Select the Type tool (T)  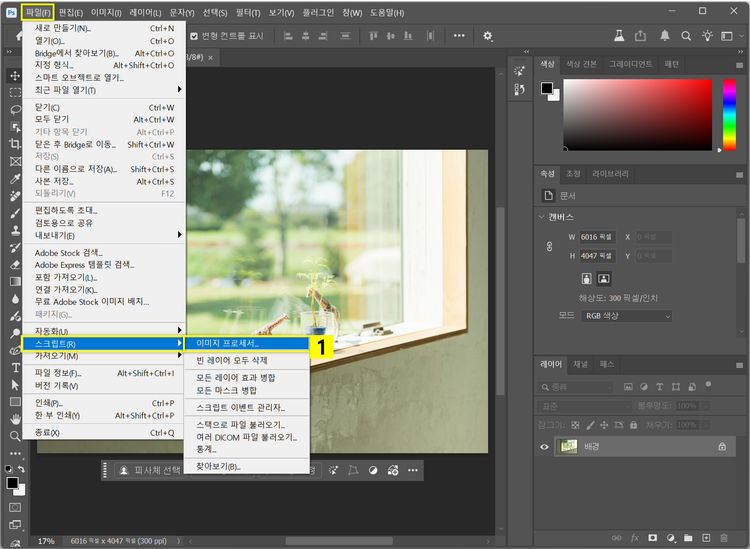[15, 367]
